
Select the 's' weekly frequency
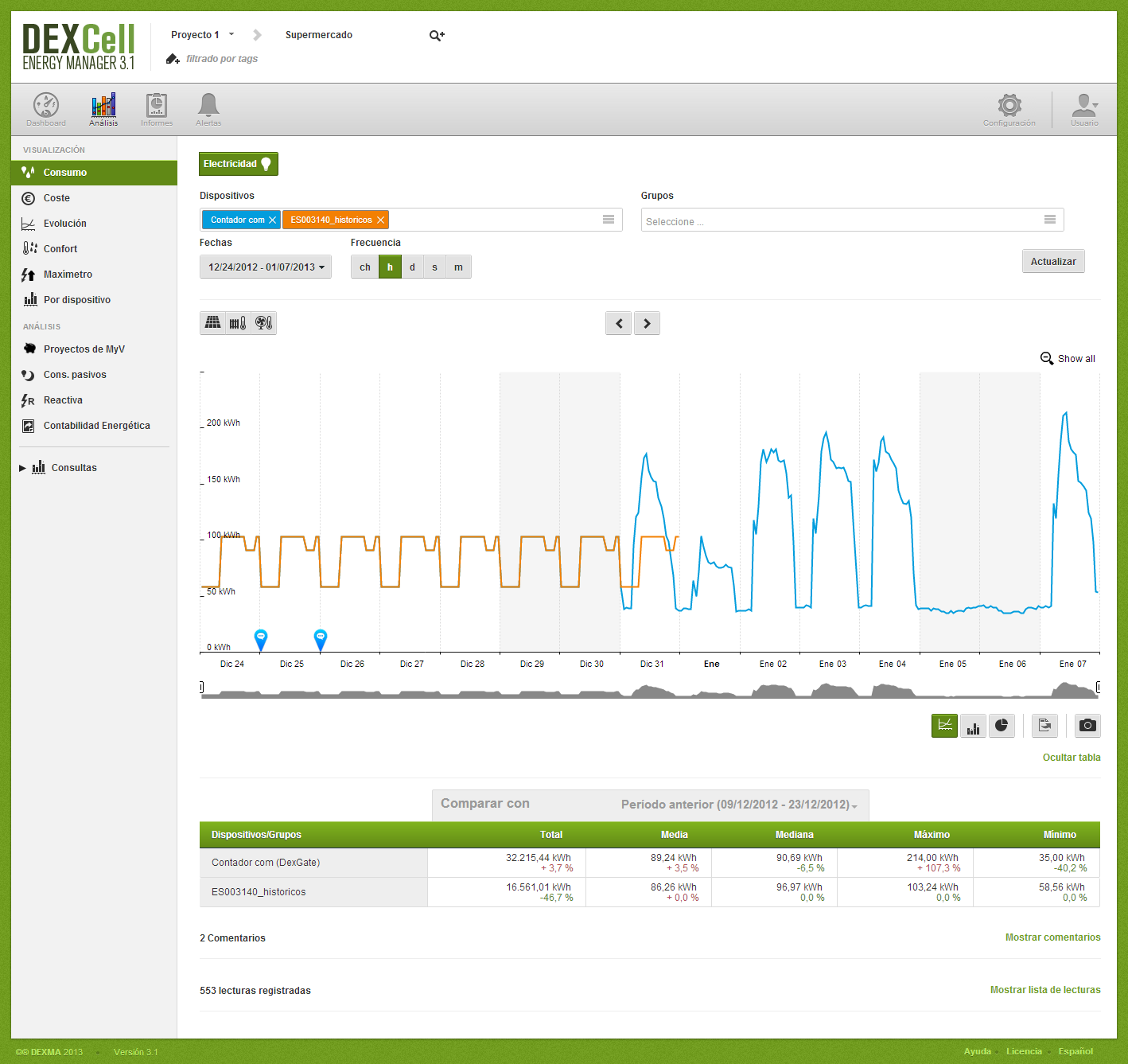click(434, 267)
